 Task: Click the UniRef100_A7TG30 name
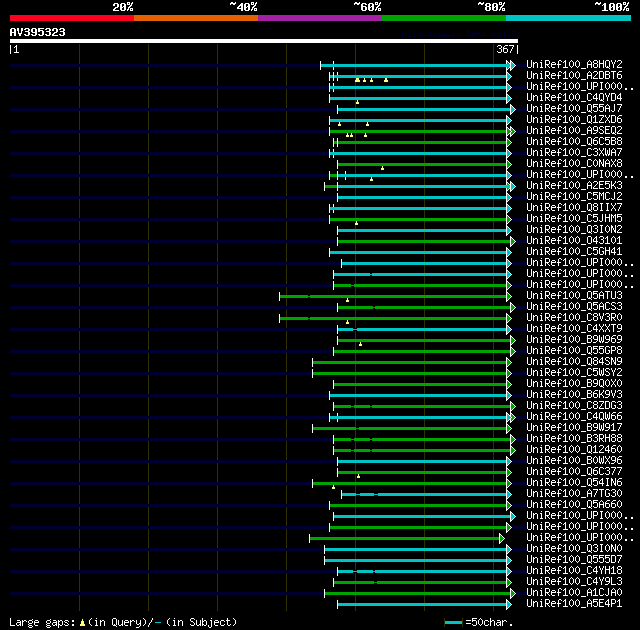574,494
